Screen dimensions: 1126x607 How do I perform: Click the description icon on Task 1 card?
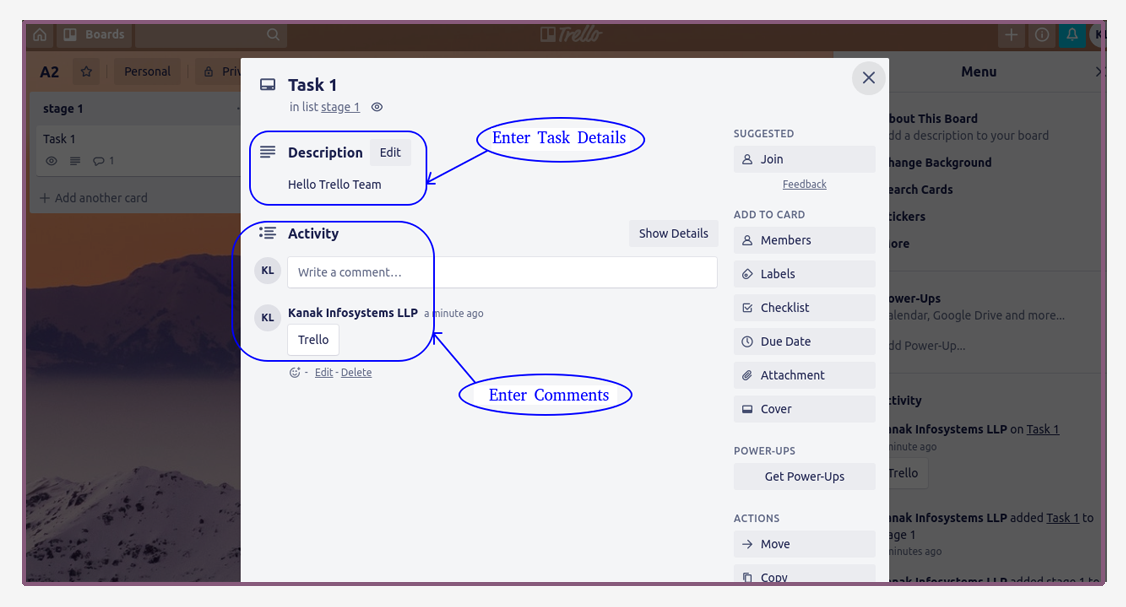point(75,161)
